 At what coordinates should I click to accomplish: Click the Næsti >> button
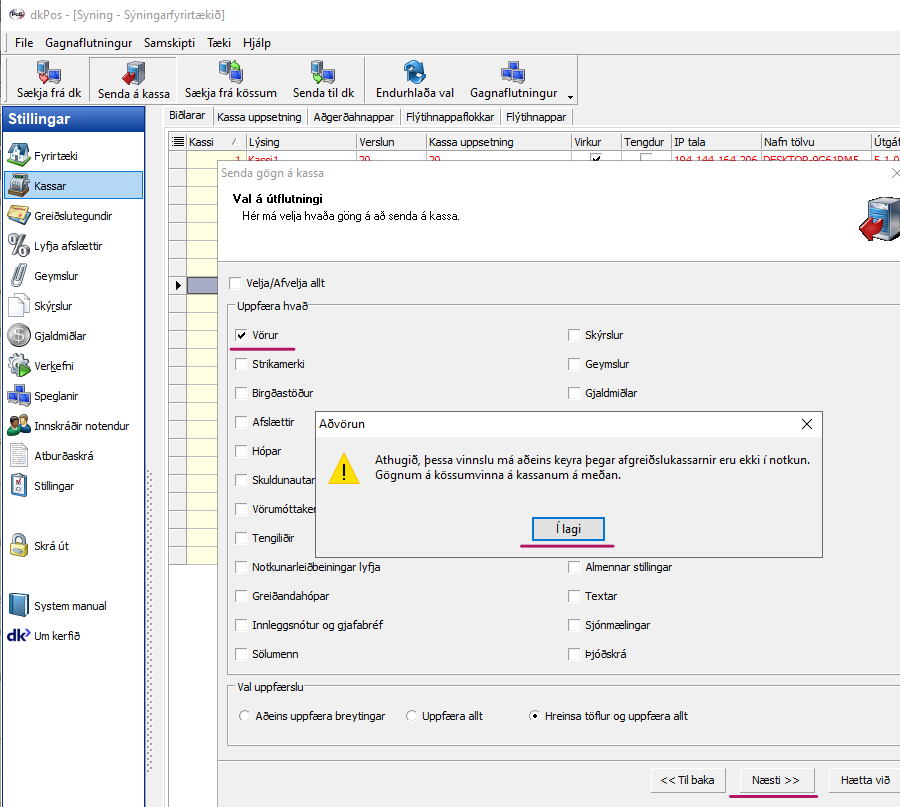click(775, 780)
